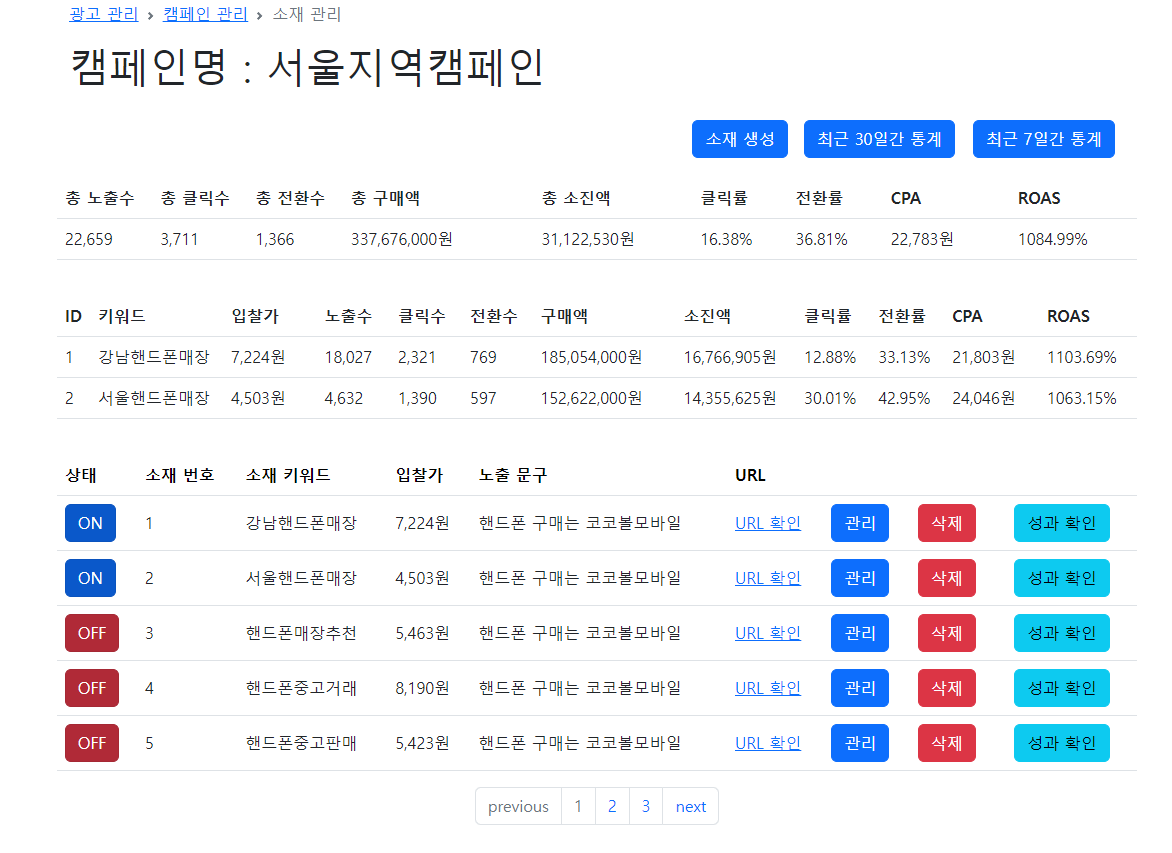Open URL 확인 link for 소재 2
The width and height of the screenshot is (1172, 853).
[x=768, y=578]
